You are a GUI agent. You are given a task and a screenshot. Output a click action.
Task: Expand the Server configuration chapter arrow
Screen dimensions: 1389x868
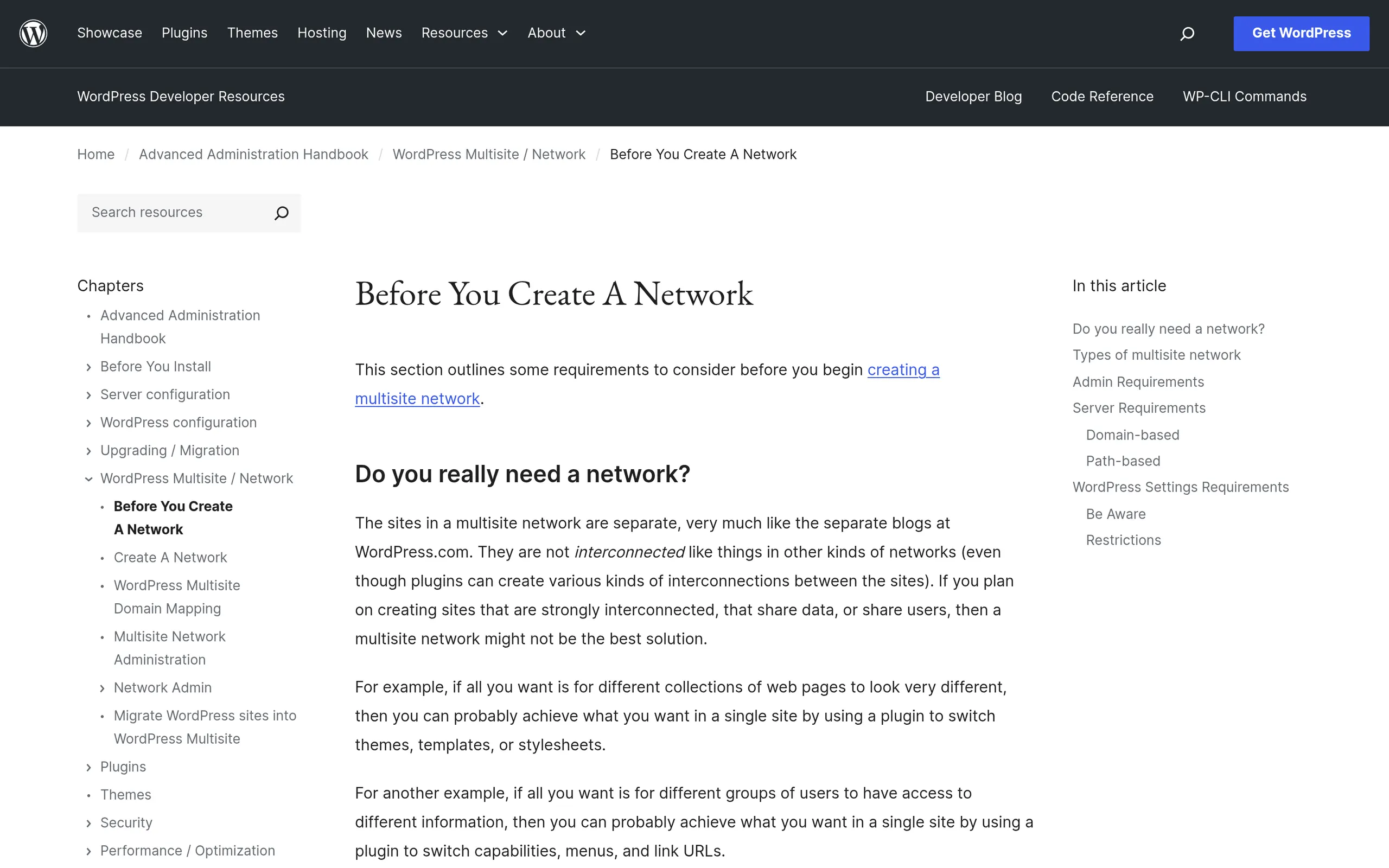(x=88, y=395)
